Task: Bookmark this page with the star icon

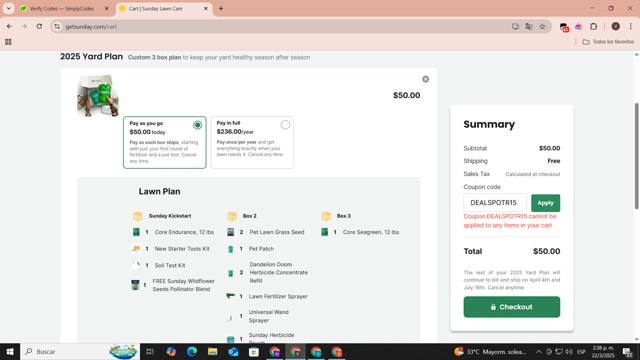Action: click(542, 27)
